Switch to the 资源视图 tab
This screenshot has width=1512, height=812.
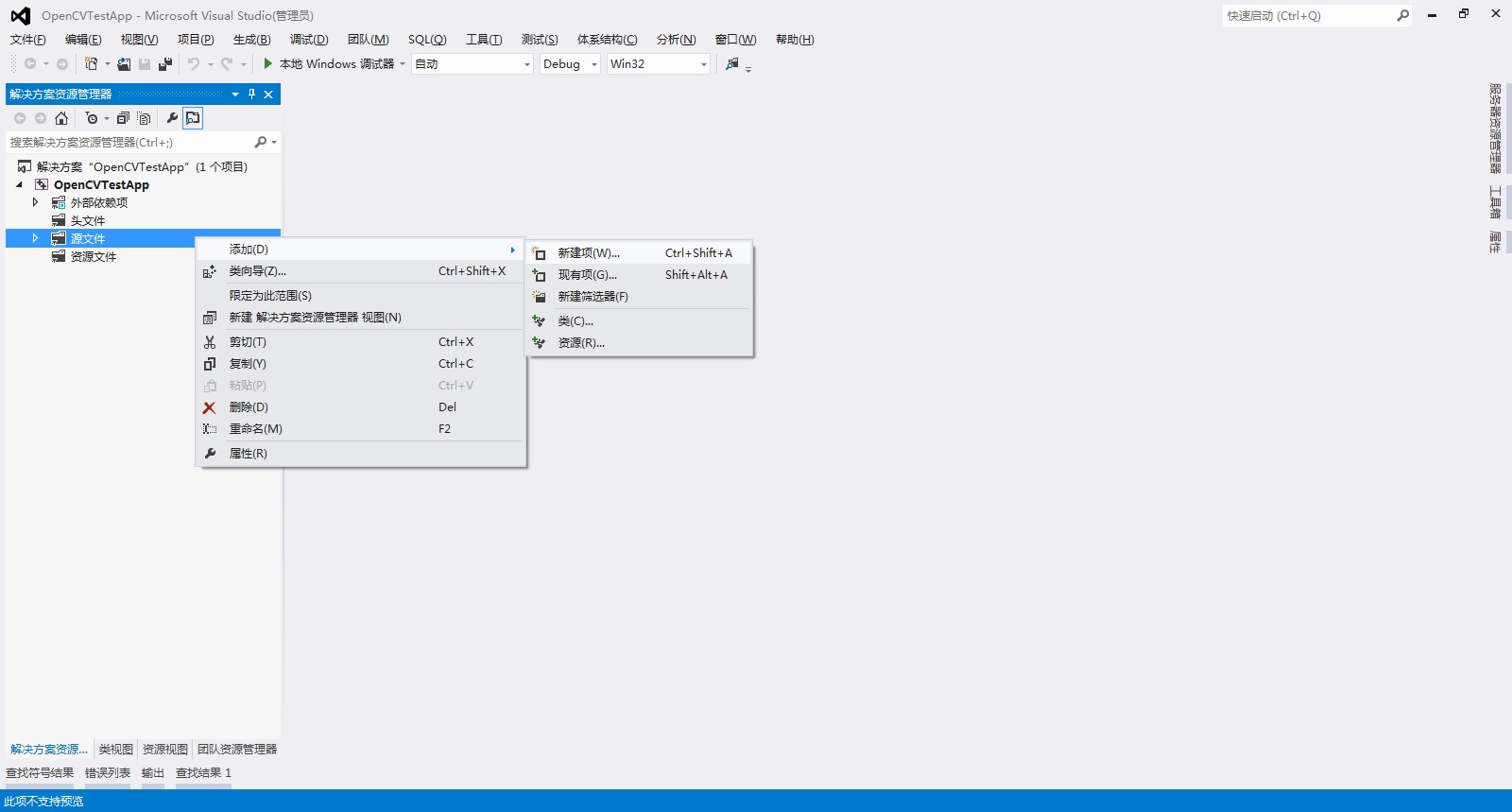pos(165,750)
